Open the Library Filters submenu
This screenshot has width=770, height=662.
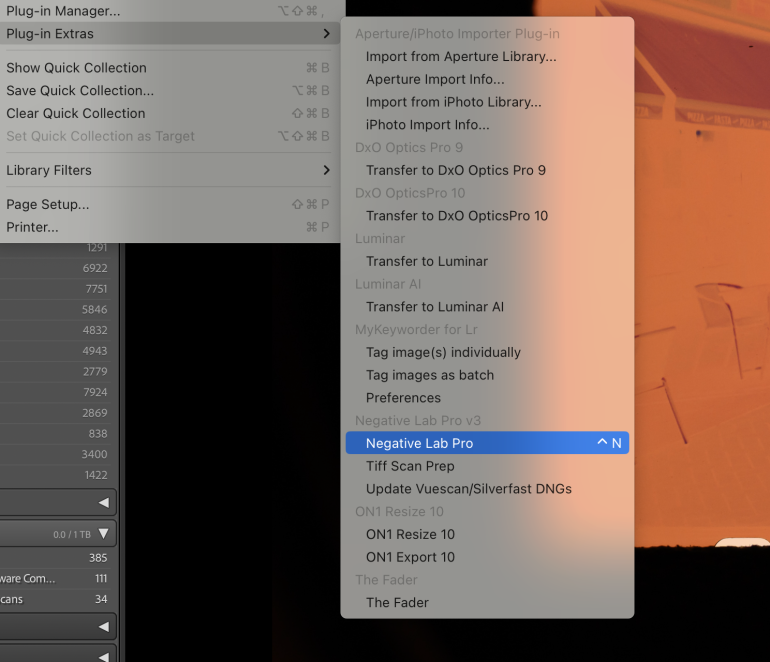pyautogui.click(x=170, y=170)
